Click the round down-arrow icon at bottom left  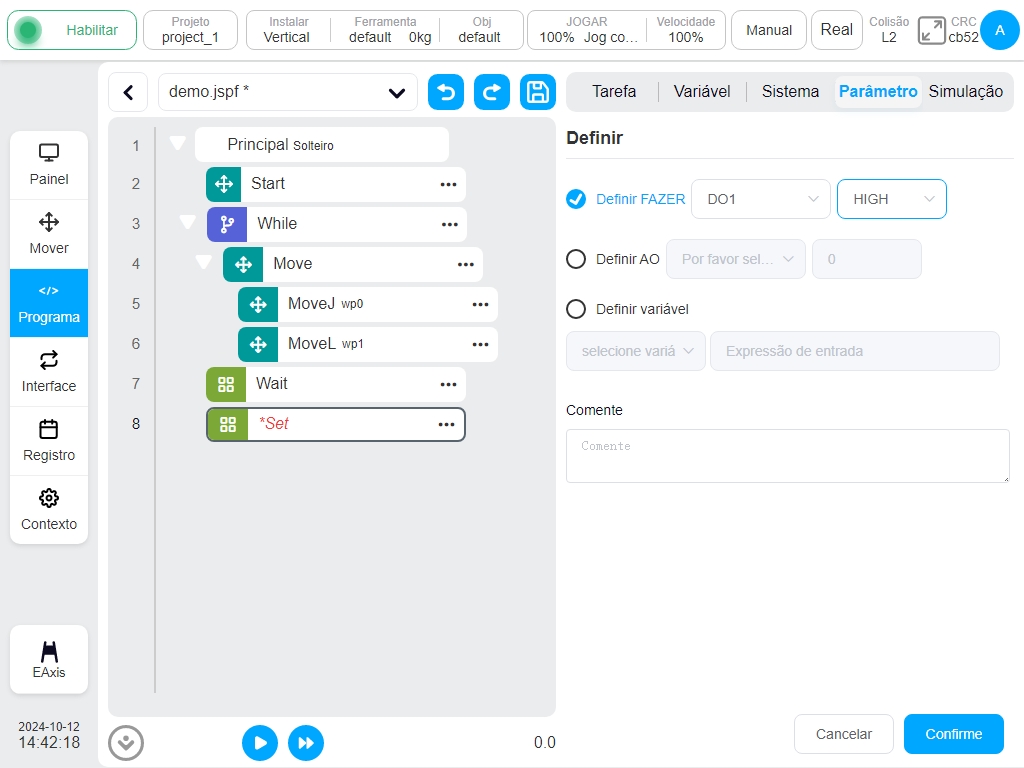point(126,743)
